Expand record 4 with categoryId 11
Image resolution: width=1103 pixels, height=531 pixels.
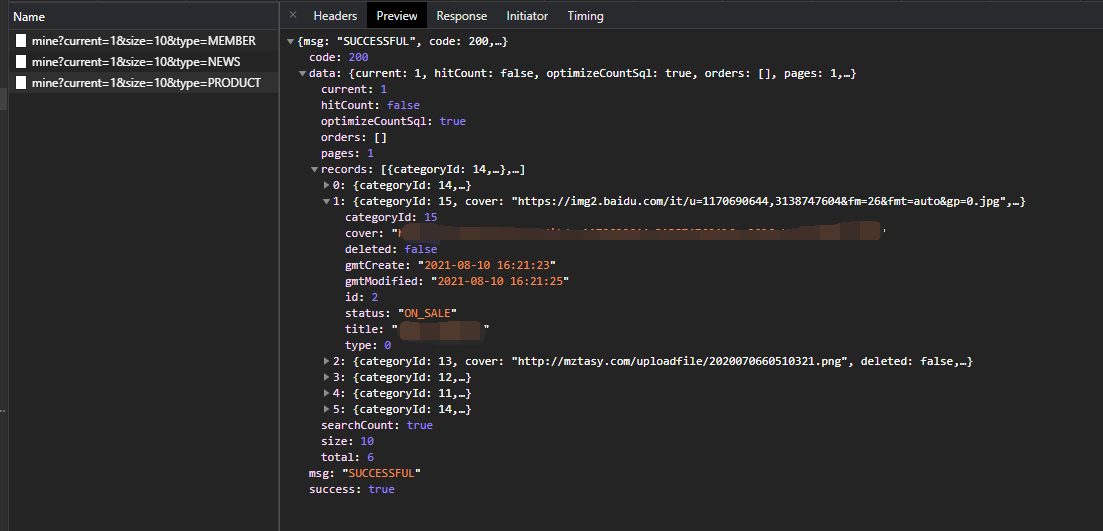[x=327, y=393]
